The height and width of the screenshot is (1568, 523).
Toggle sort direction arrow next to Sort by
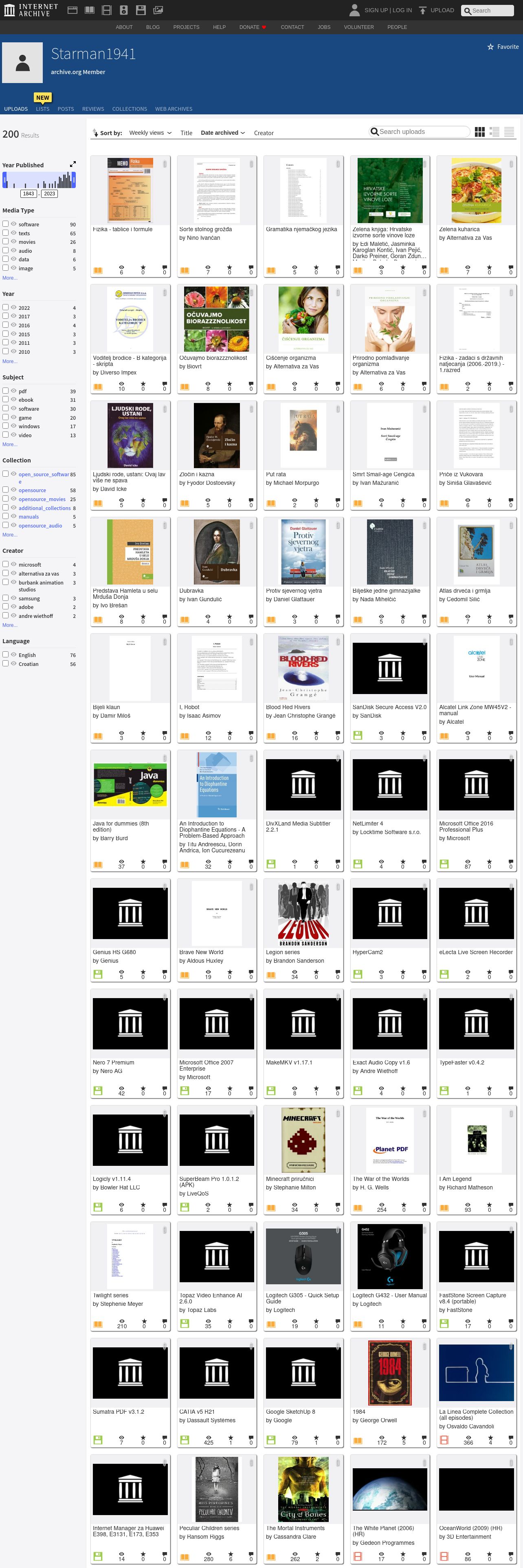click(95, 133)
